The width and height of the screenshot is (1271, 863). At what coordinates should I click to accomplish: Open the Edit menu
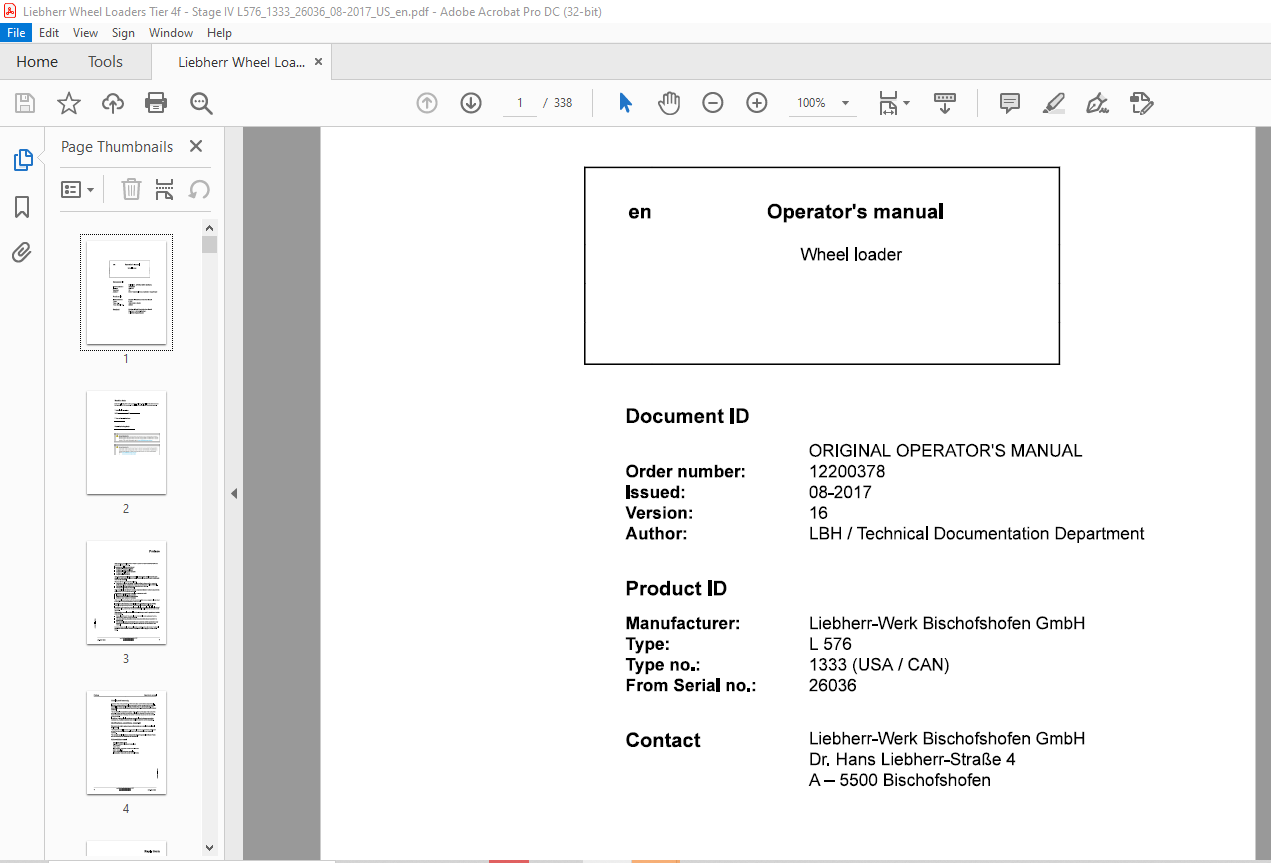49,33
